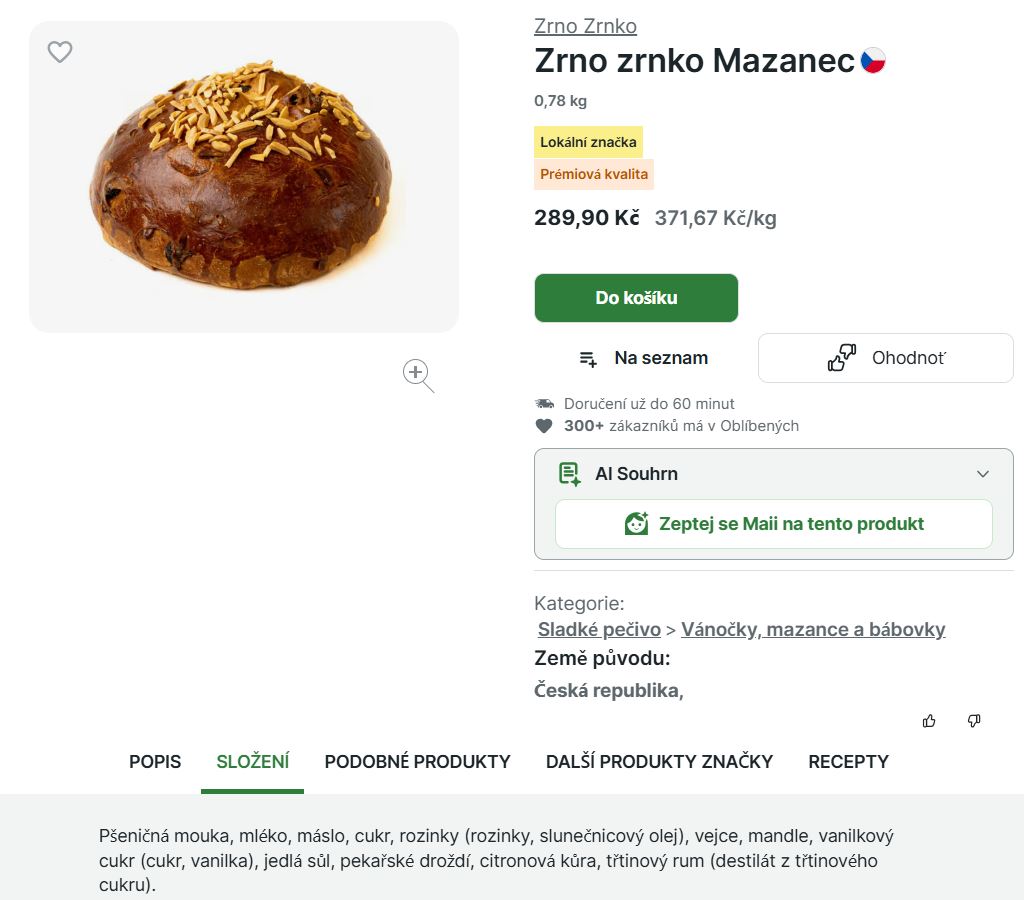1024x900 pixels.
Task: Click the magnifier zoom icon below image
Action: click(417, 374)
